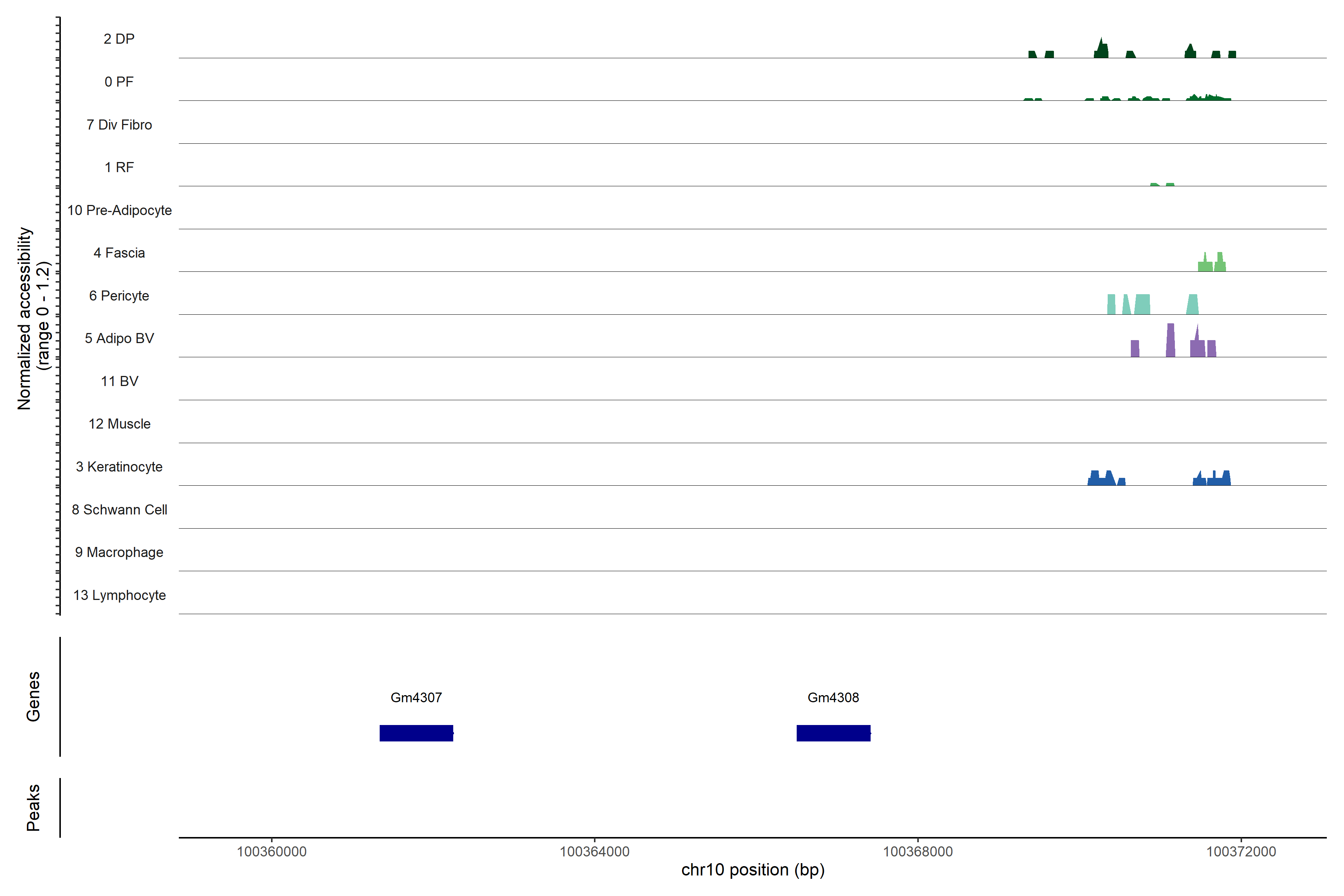Screen dimensions: 1344x896
Task: Click the Gm4307 gene label
Action: click(416, 697)
